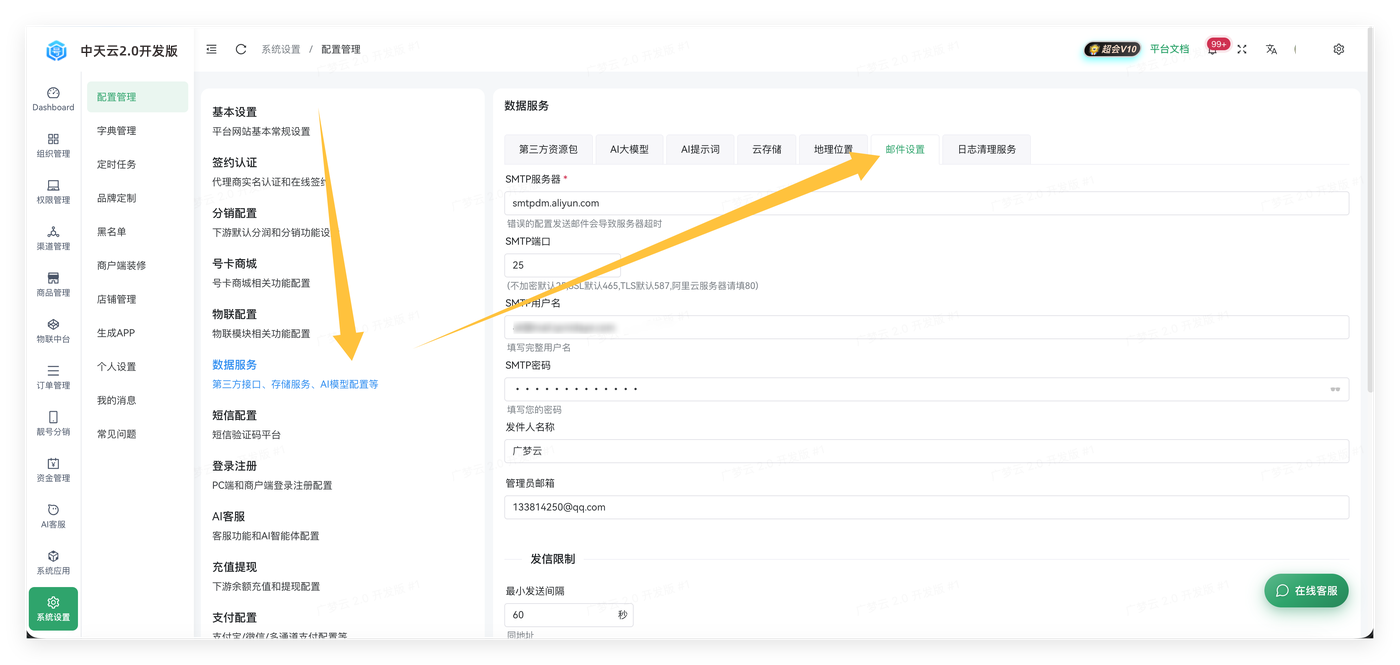Image resolution: width=1400 pixels, height=665 pixels.
Task: Open 商品管理 in the sidebar
Action: click(x=53, y=284)
